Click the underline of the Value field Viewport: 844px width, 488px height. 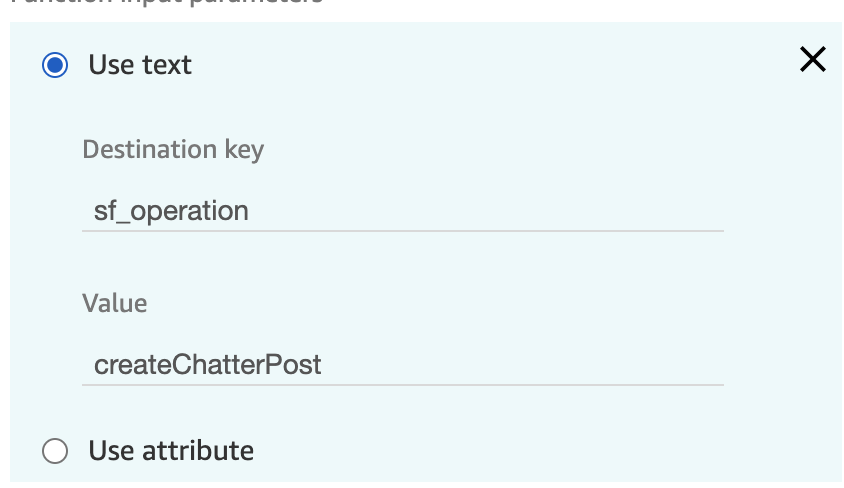[403, 385]
